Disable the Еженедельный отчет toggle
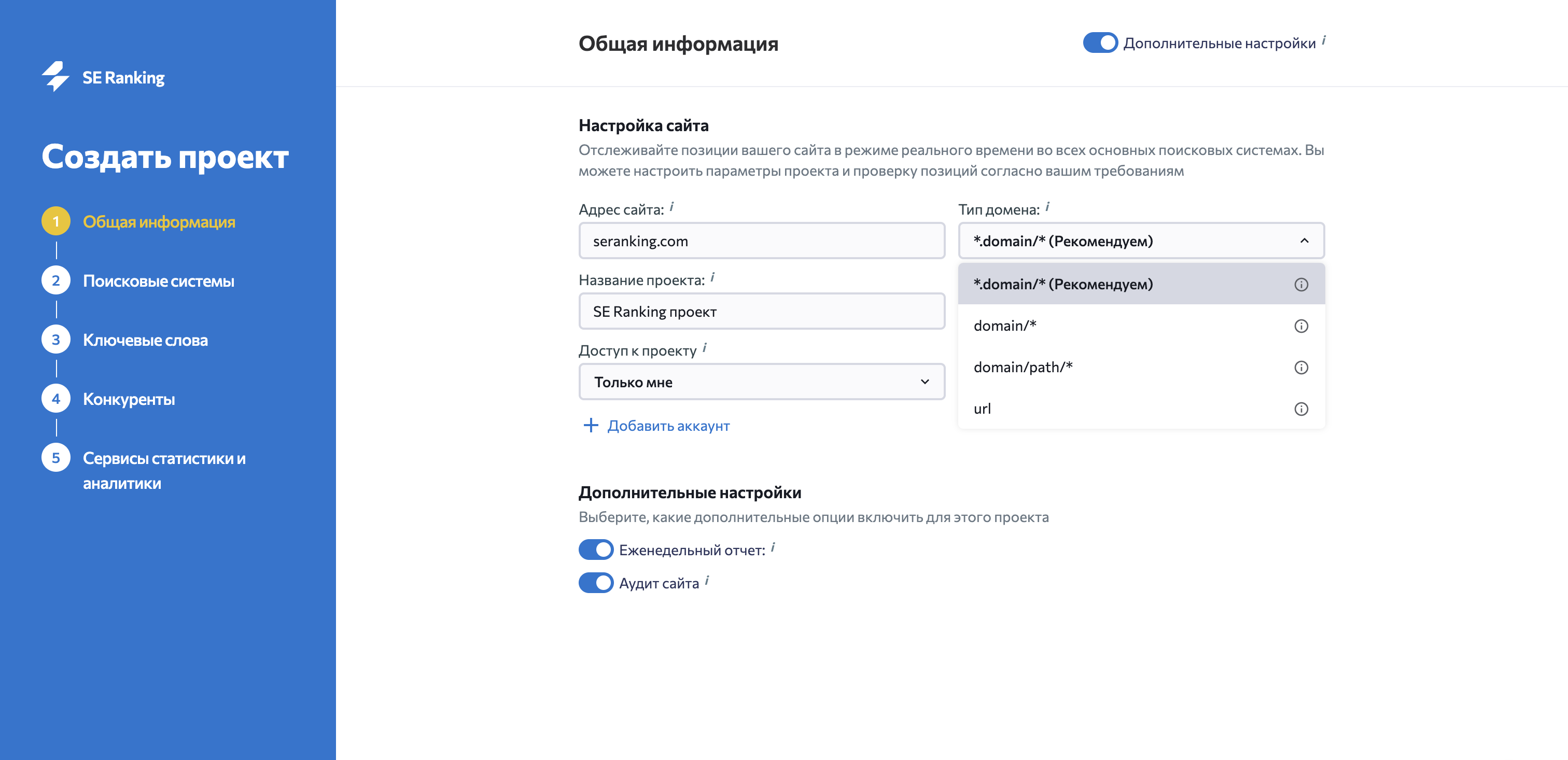 pos(596,550)
